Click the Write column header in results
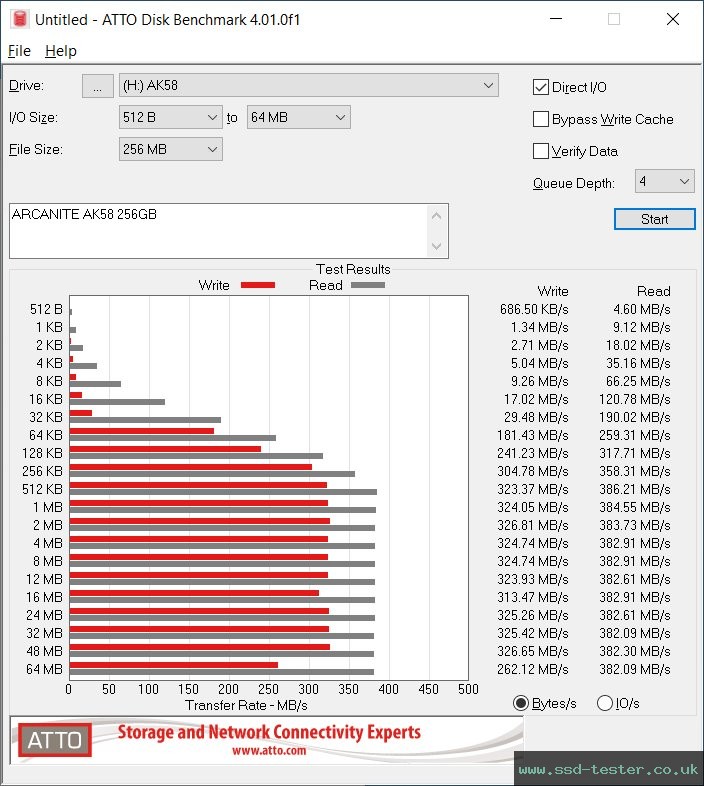This screenshot has height=786, width=704. click(553, 291)
